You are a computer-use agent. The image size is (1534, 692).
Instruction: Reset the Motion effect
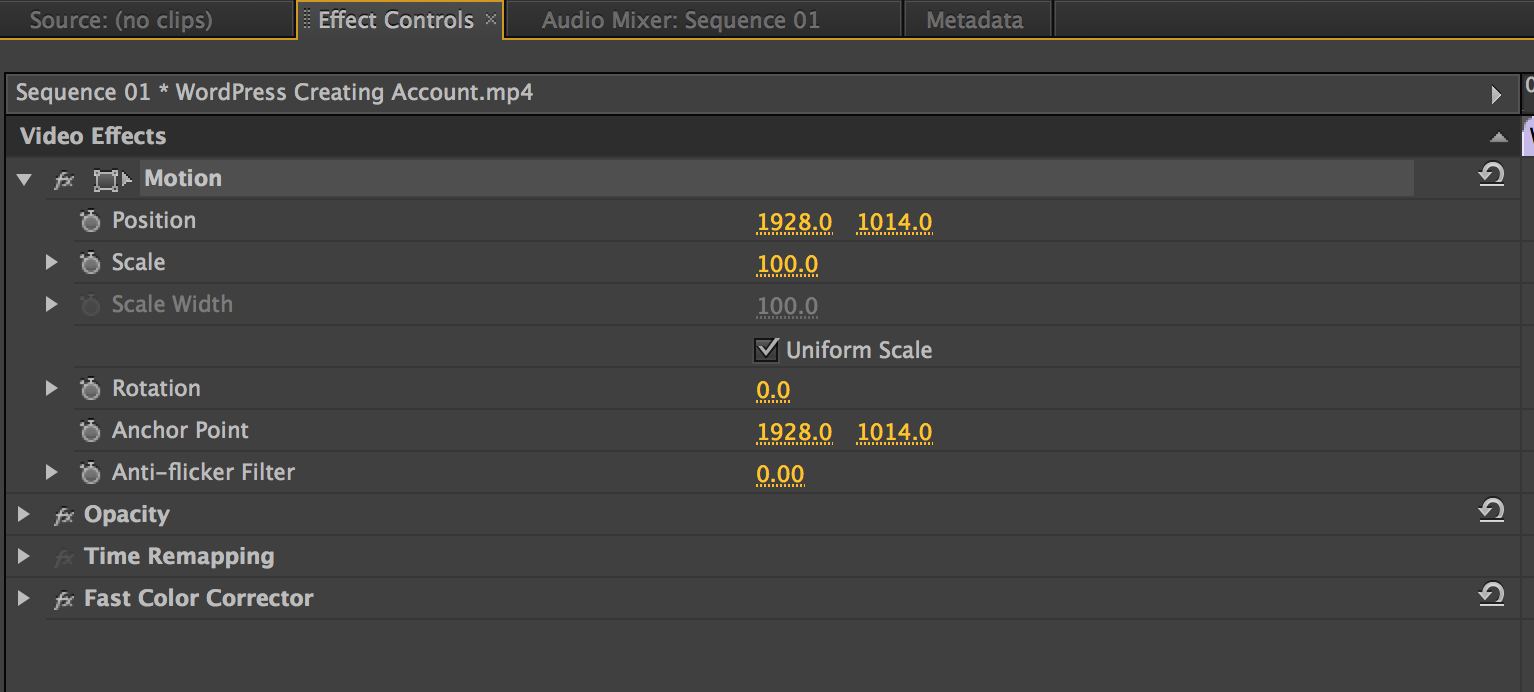(x=1491, y=176)
